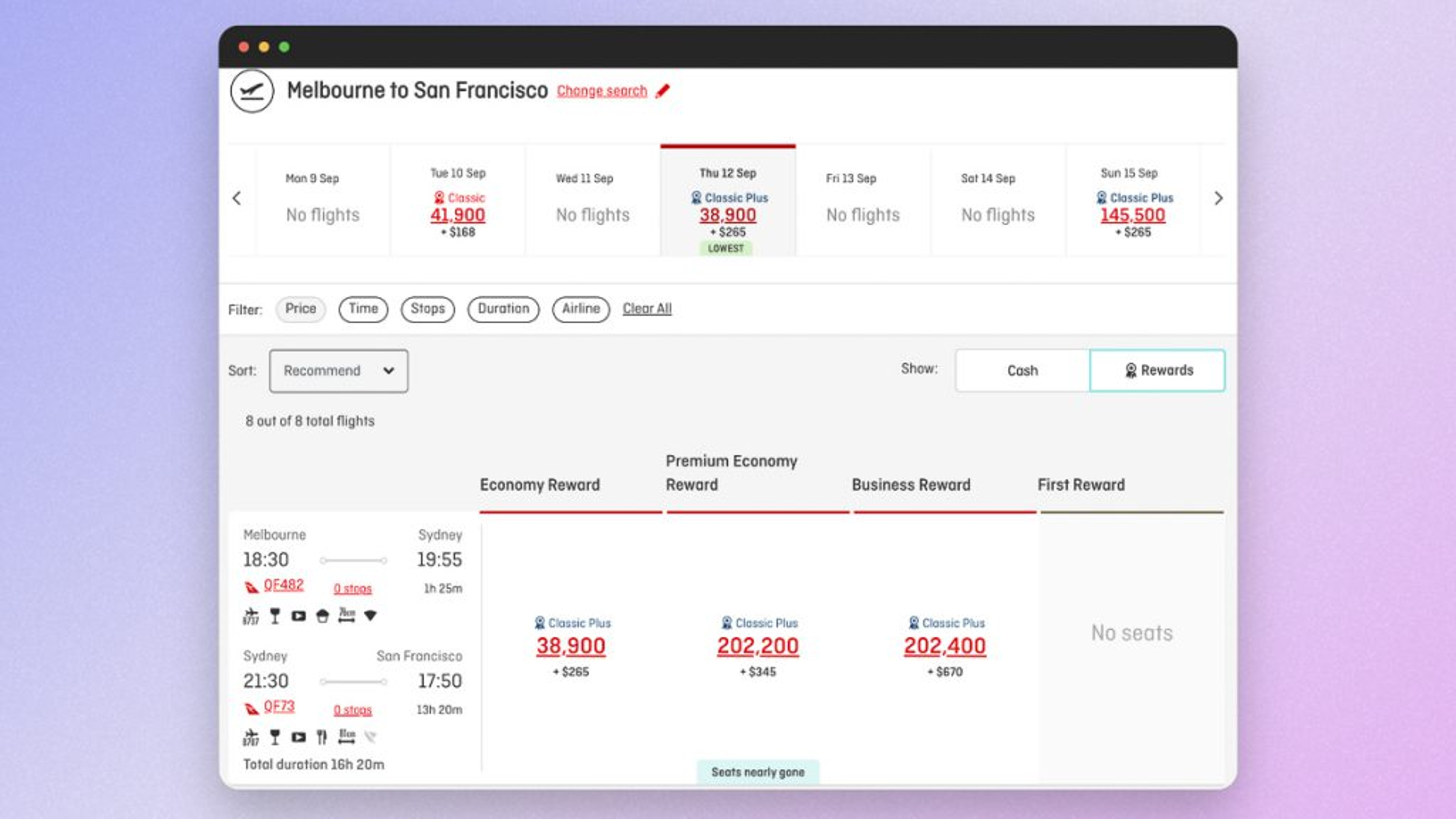This screenshot has width=1456, height=819.
Task: Click the wine glass icon on QF482
Action: 275,615
